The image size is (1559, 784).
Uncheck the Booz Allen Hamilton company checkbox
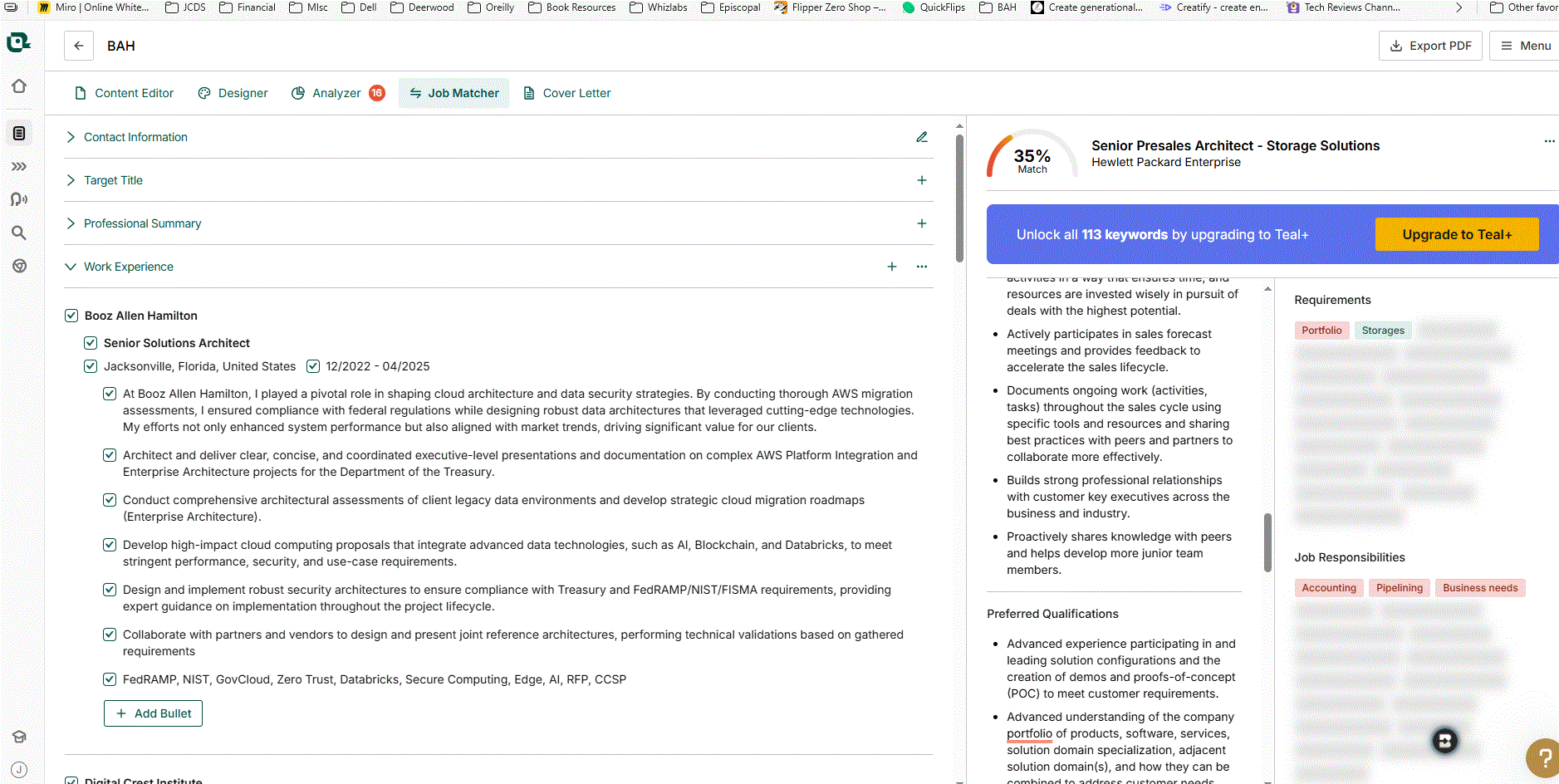71,316
